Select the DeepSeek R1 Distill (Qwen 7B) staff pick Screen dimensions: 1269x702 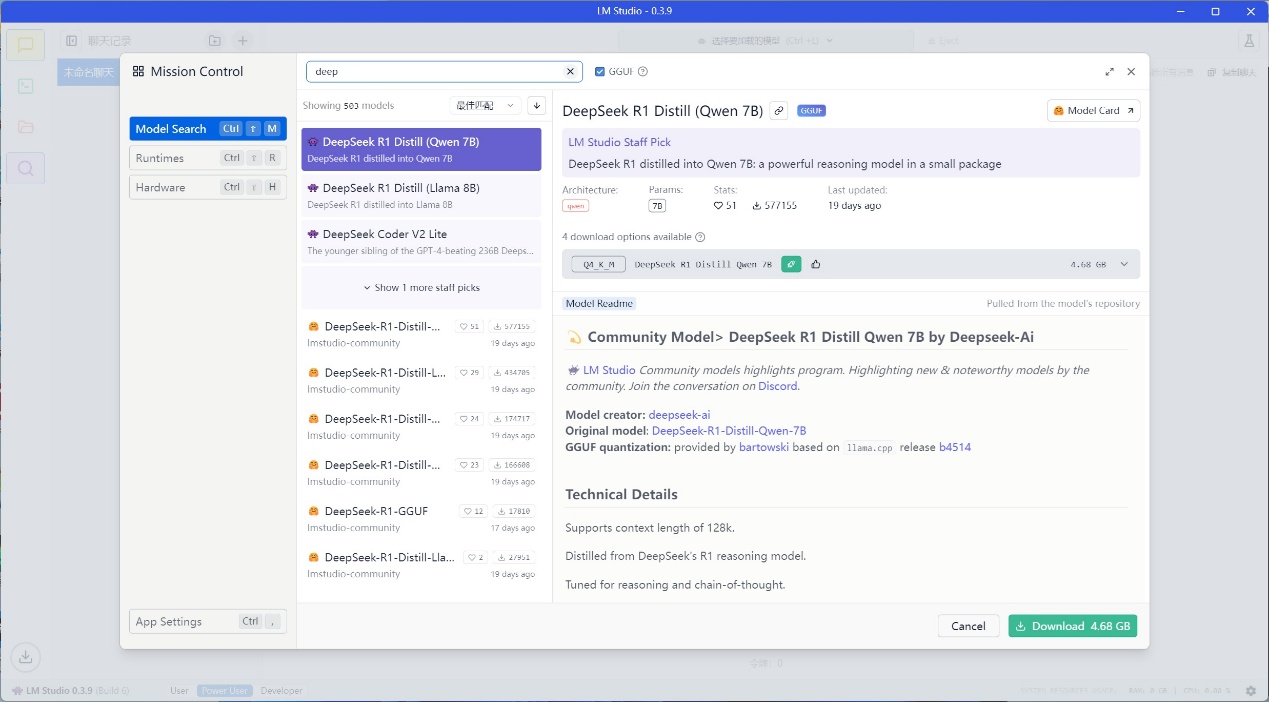(x=421, y=149)
